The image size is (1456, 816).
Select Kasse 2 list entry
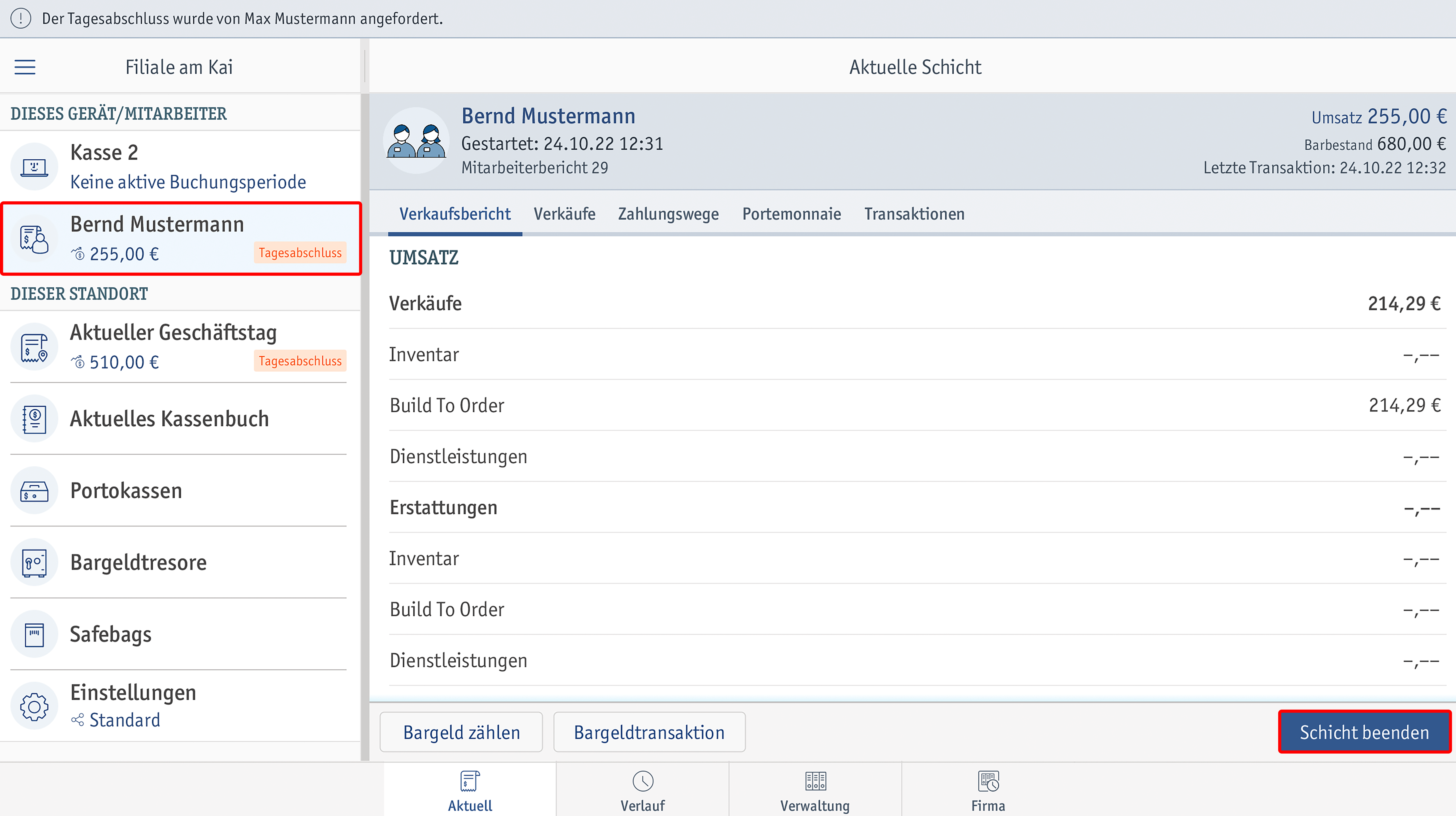pos(180,167)
